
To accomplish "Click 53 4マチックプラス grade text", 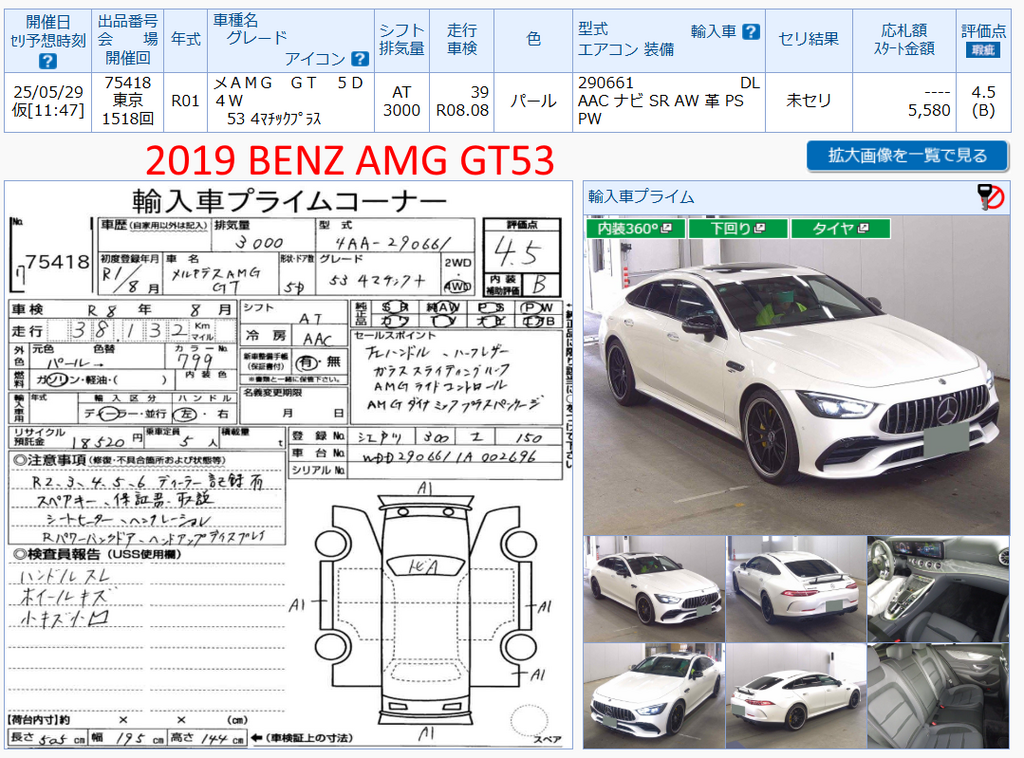I will [x=274, y=119].
